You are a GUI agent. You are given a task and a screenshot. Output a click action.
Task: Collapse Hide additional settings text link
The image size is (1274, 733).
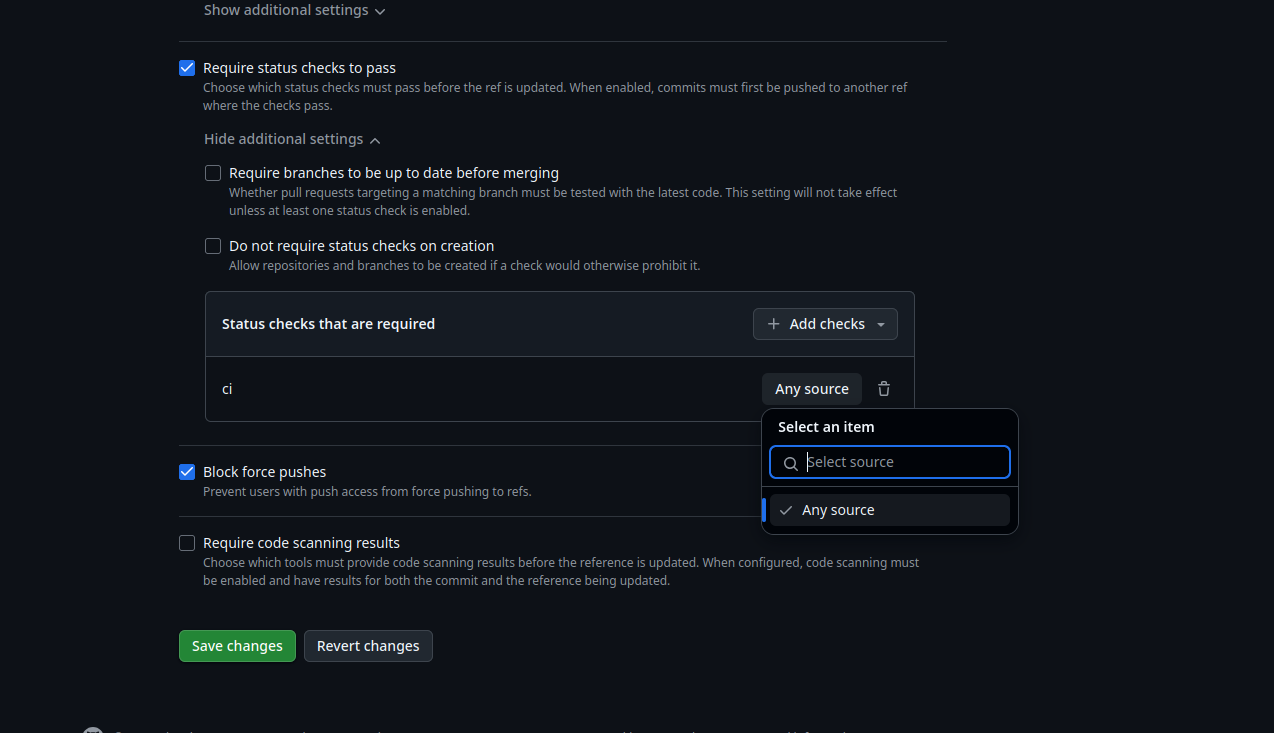[284, 139]
